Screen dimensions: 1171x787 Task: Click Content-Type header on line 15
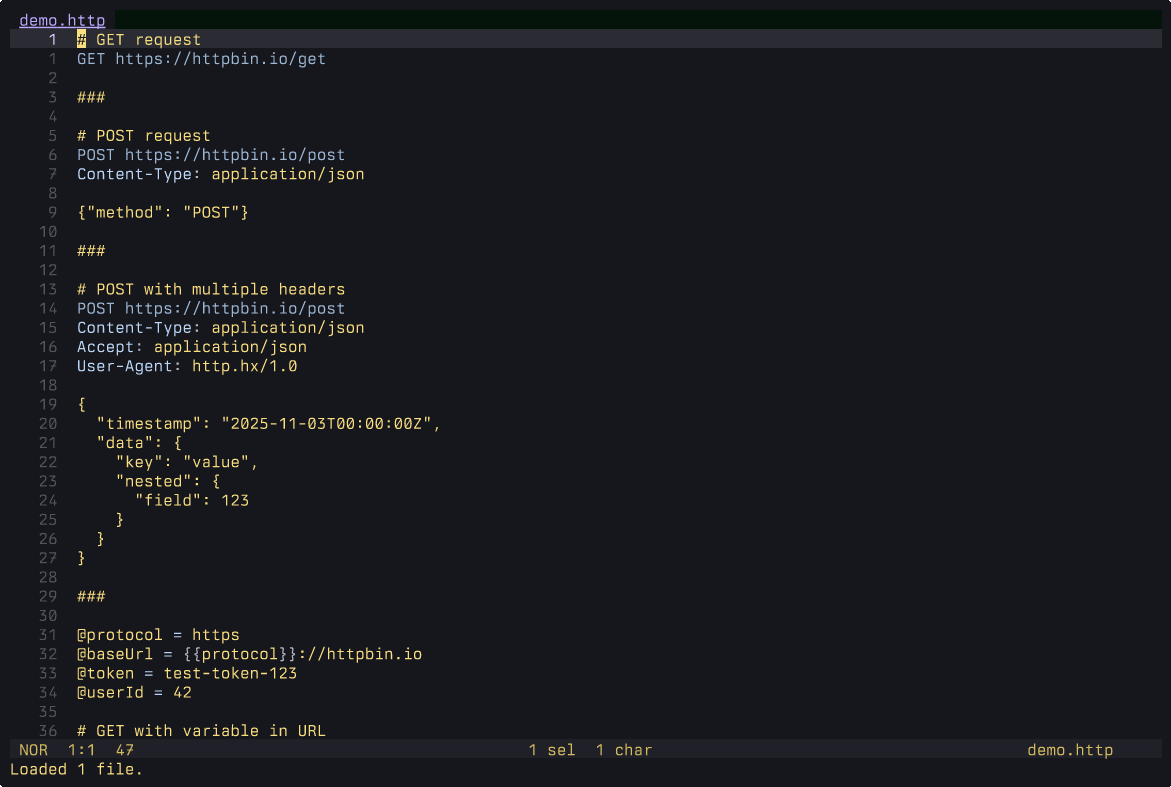tap(221, 328)
